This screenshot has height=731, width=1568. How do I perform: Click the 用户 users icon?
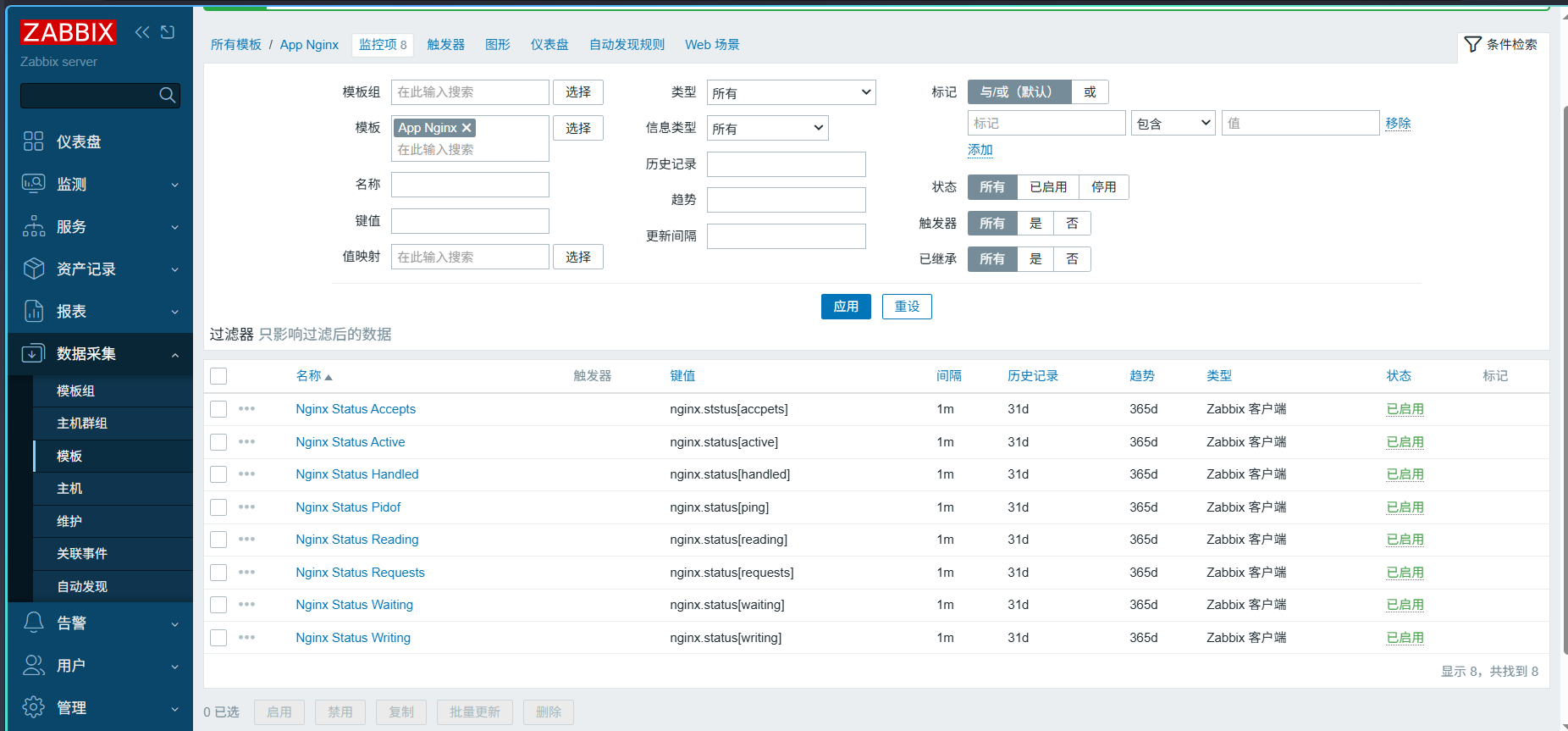pyautogui.click(x=34, y=665)
